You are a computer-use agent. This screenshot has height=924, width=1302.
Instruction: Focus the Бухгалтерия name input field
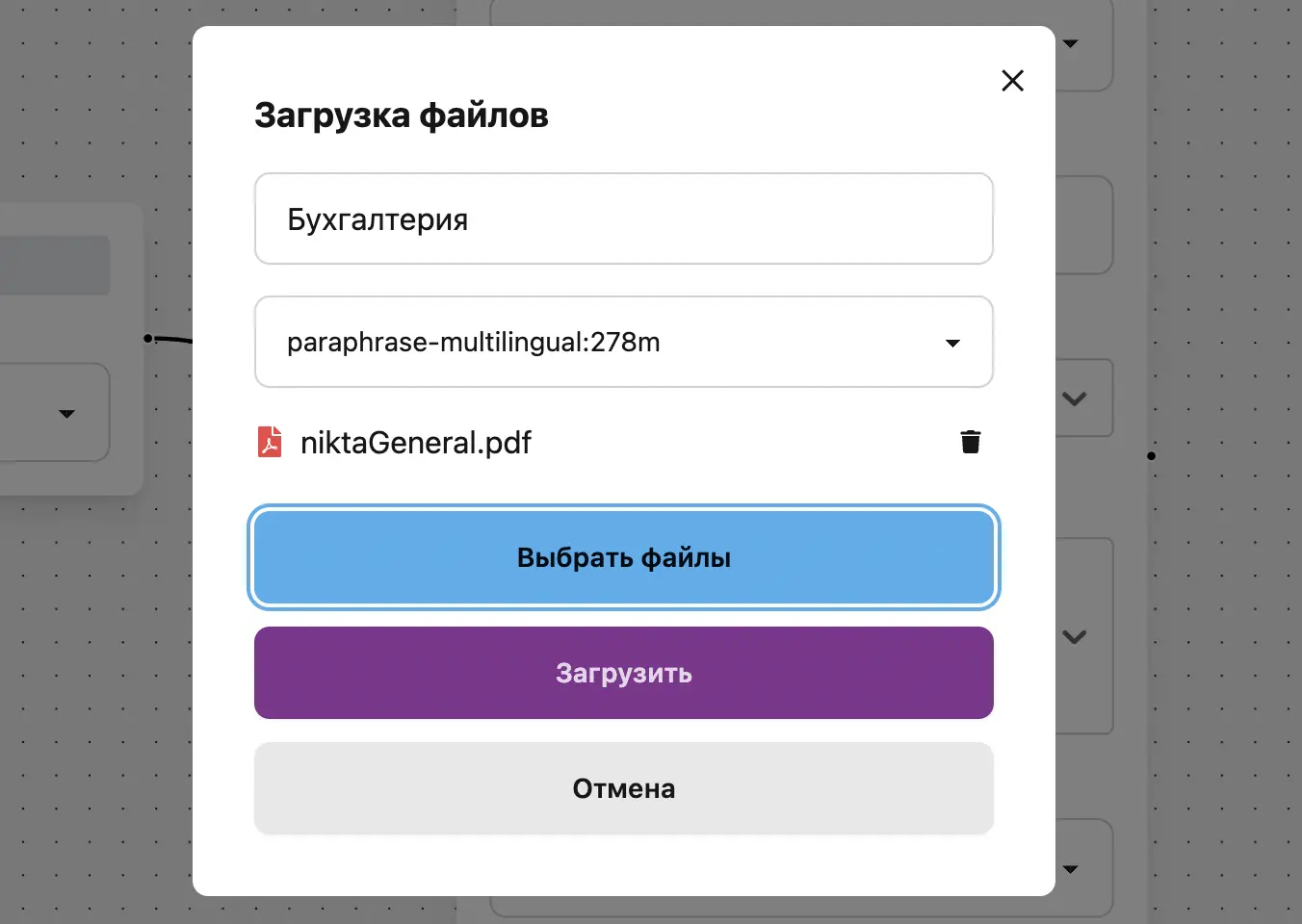[x=624, y=218]
